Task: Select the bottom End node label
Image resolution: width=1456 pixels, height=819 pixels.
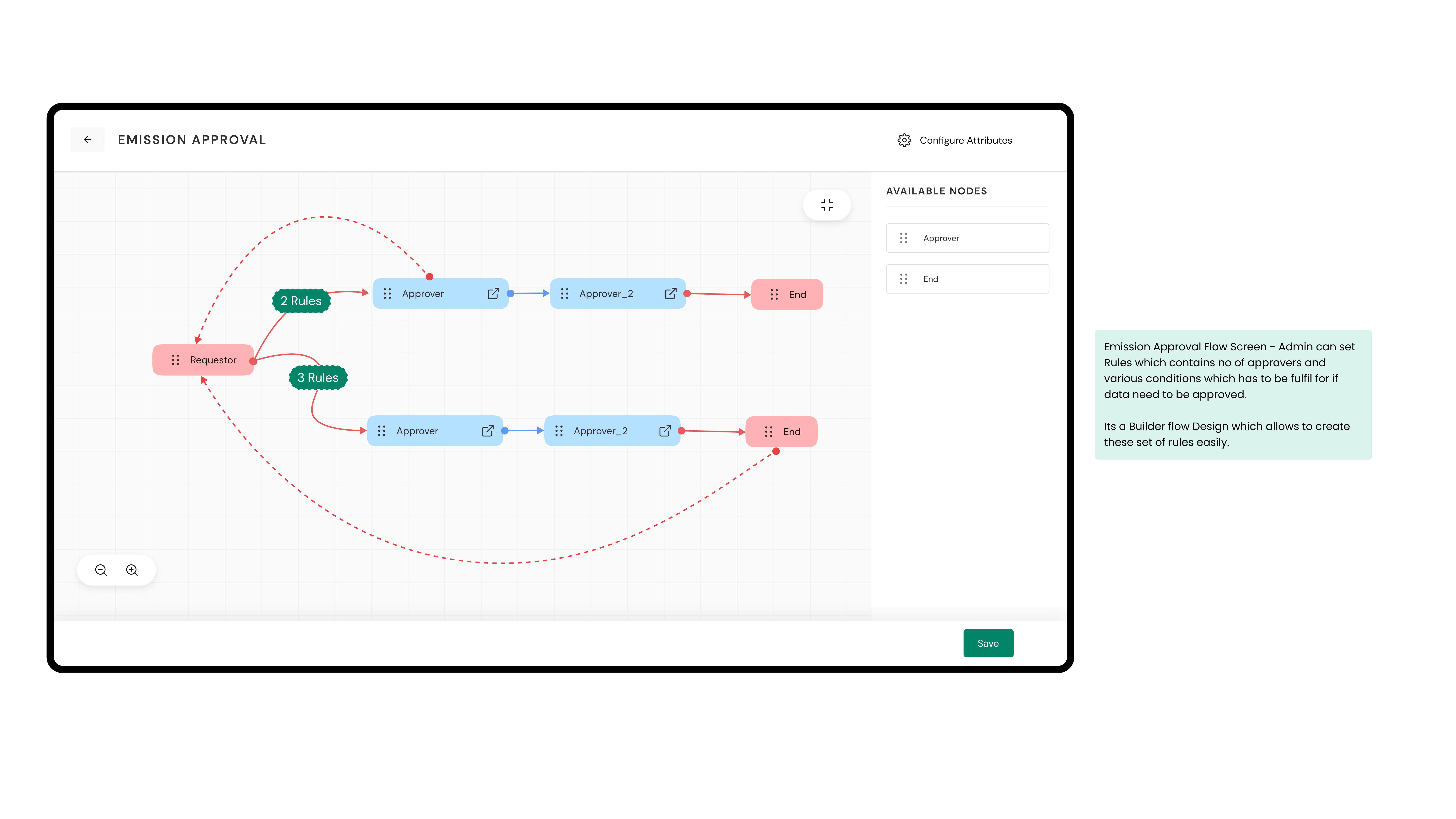Action: click(792, 432)
